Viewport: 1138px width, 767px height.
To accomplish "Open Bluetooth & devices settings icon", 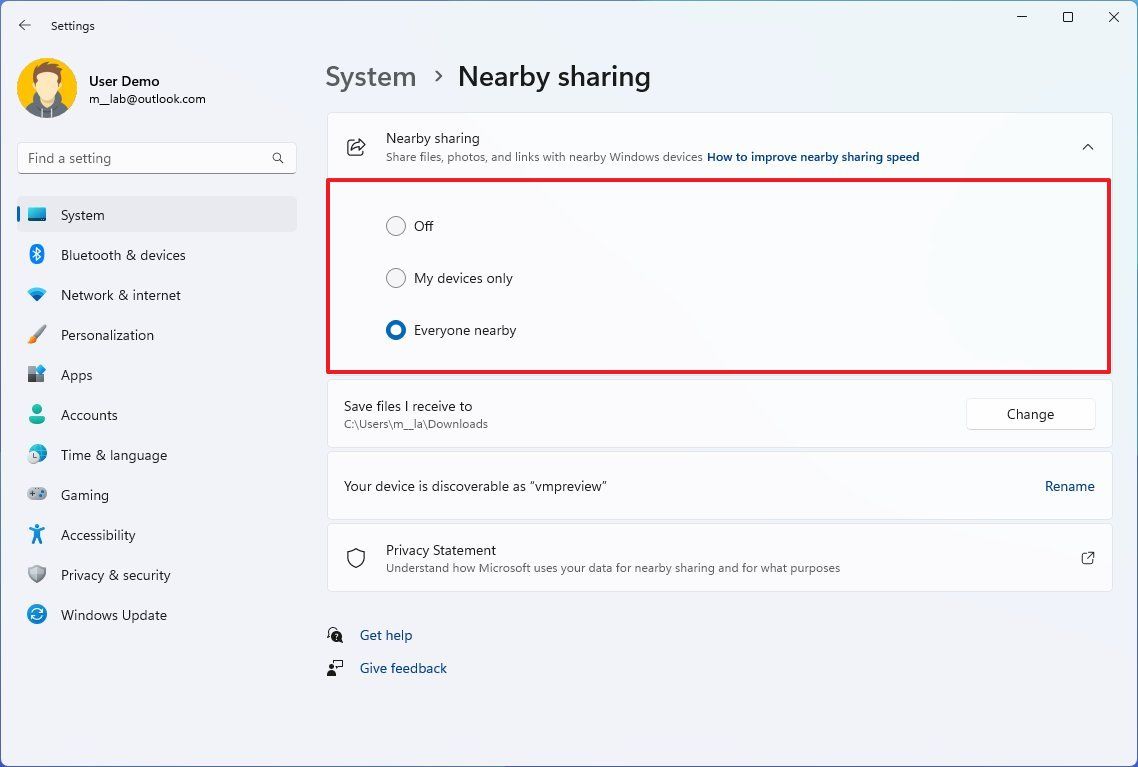I will (x=36, y=255).
